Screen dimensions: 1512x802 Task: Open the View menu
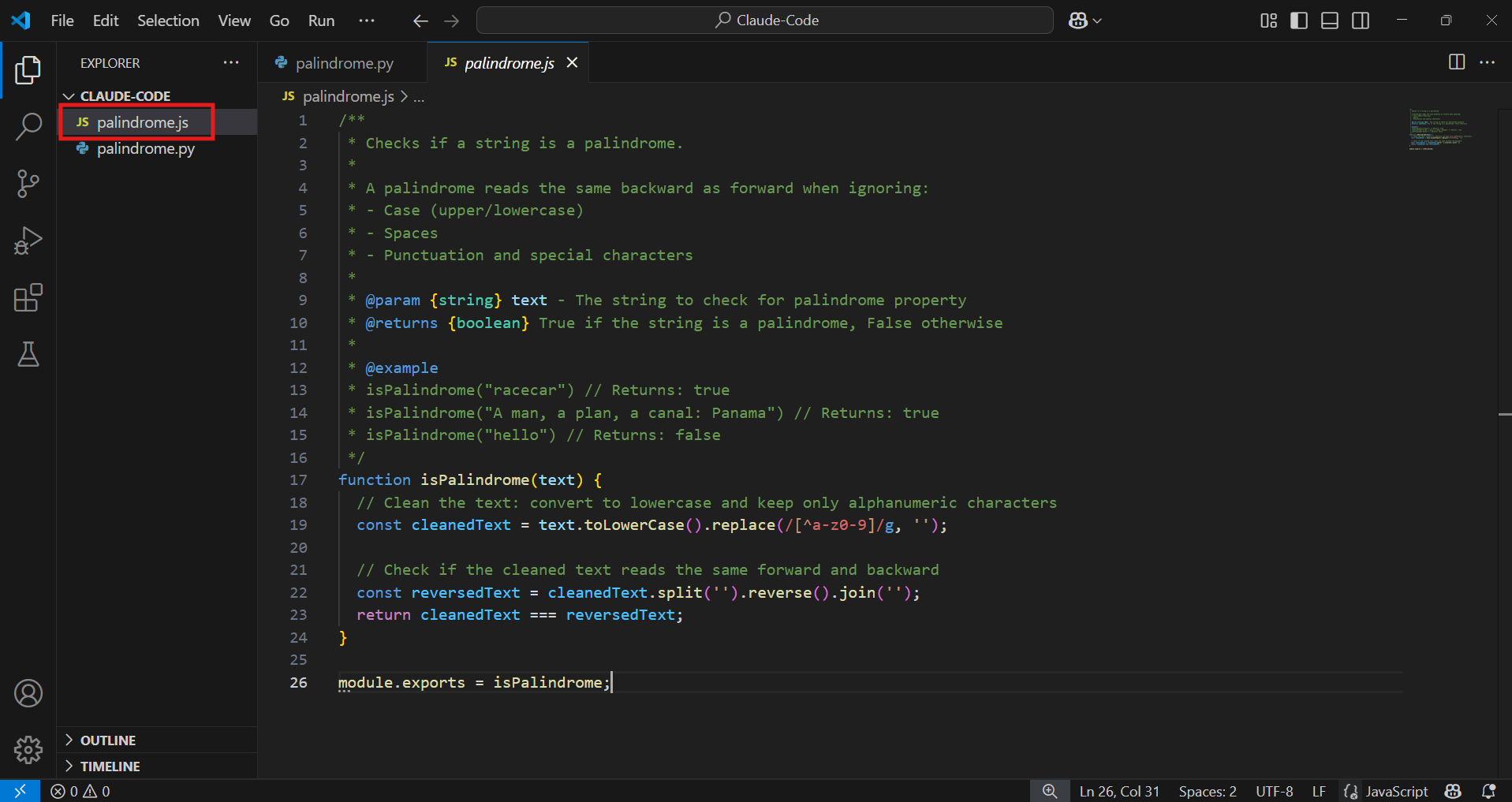click(234, 21)
